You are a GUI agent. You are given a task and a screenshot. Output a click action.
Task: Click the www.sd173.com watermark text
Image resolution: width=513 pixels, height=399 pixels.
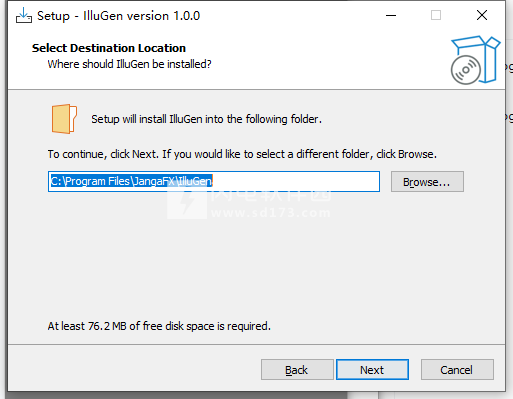click(x=271, y=213)
